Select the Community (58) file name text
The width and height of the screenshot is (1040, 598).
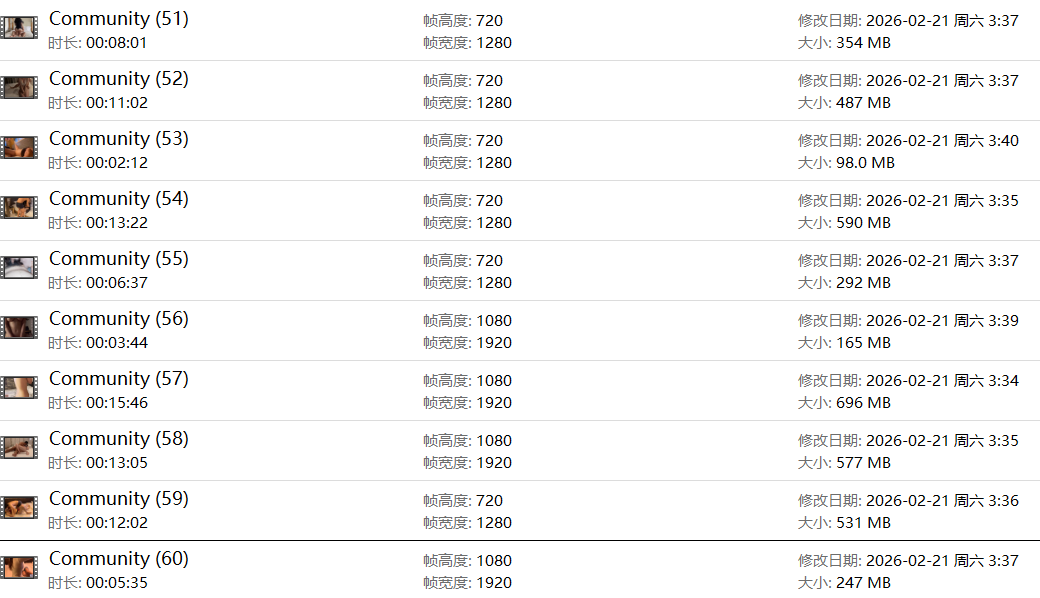[x=118, y=439]
